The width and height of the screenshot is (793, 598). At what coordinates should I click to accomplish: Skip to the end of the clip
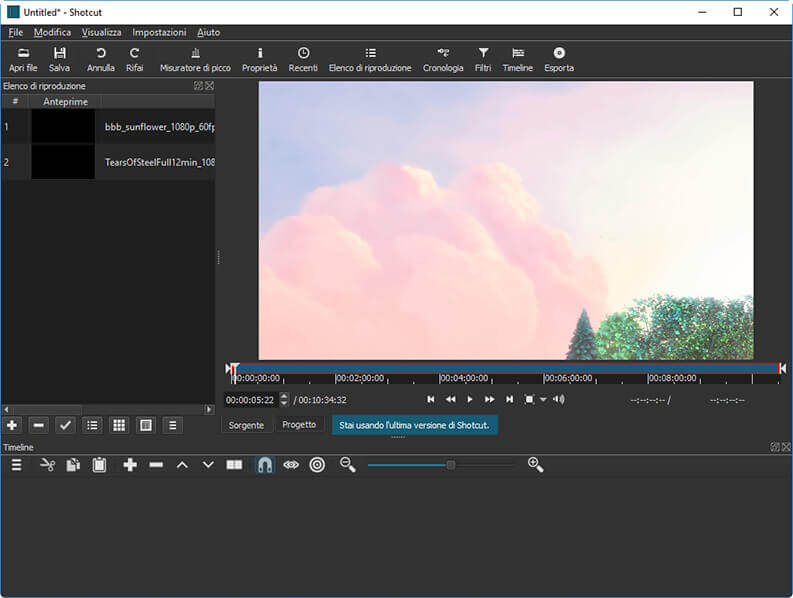509,400
